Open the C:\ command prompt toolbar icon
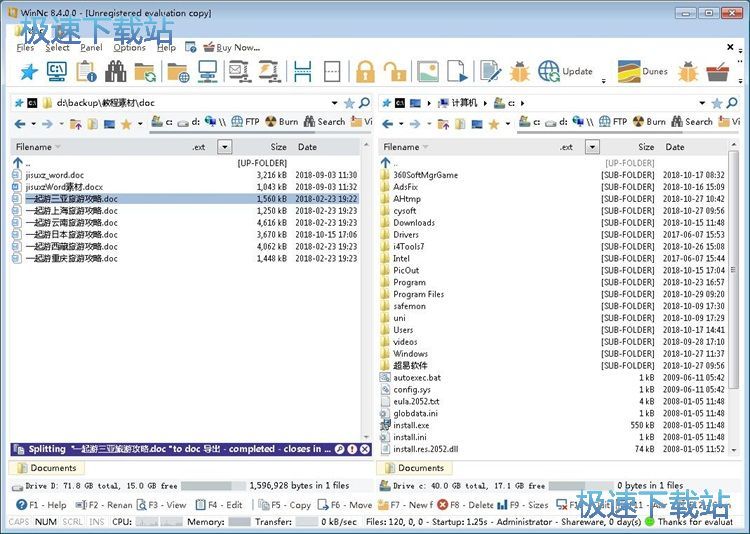 [57, 71]
